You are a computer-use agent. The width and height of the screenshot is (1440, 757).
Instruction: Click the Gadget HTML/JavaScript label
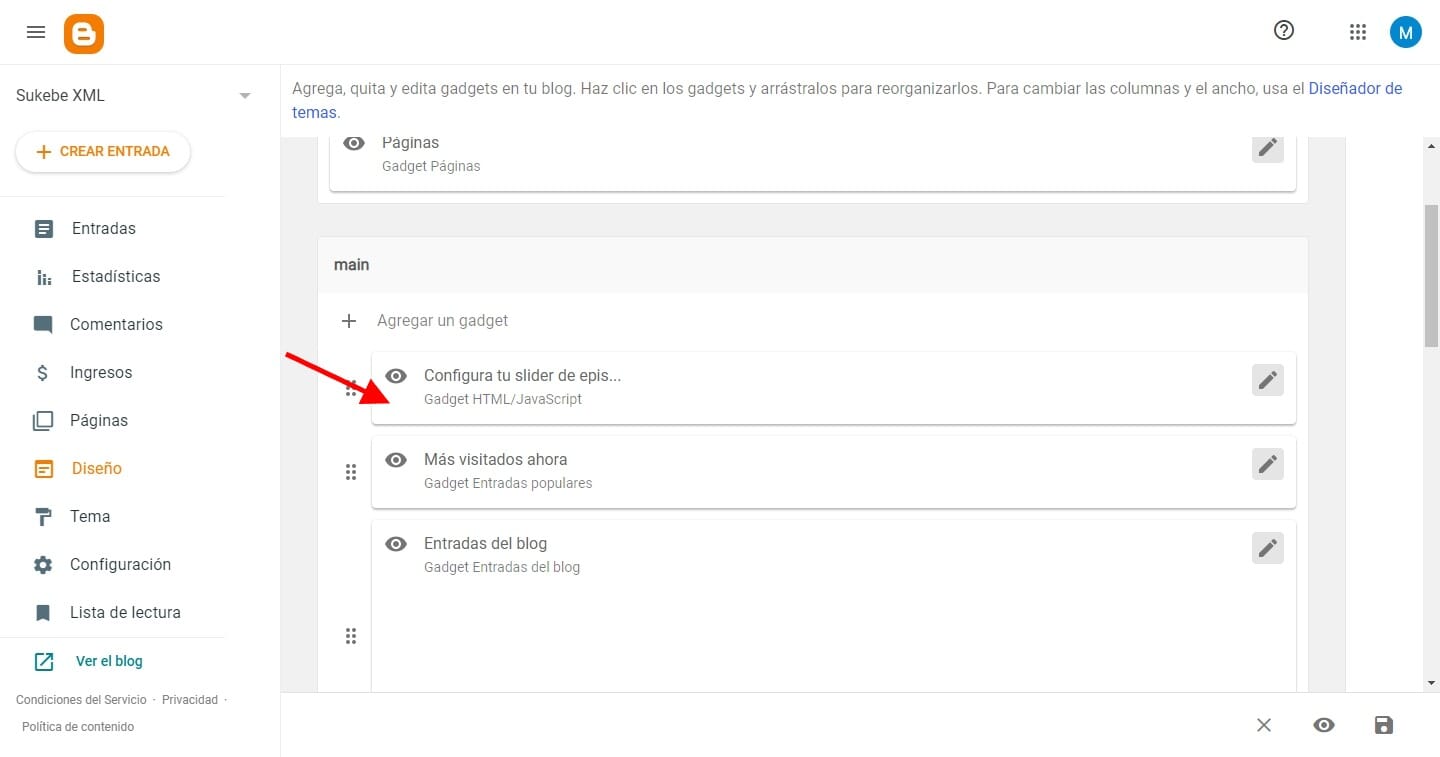point(503,399)
